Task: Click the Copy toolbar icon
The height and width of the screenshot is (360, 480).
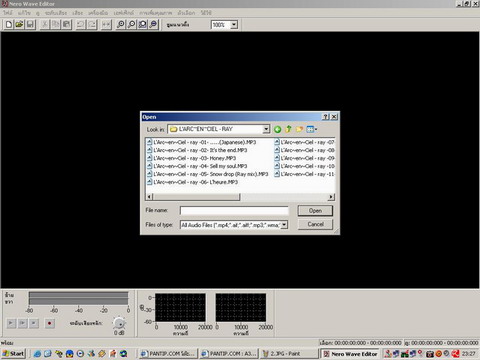Action: click(x=56, y=24)
